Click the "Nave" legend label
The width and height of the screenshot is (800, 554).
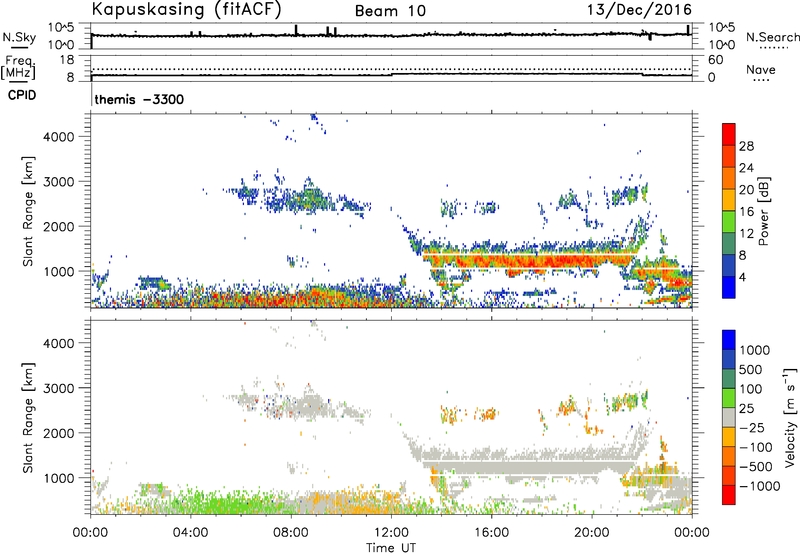(761, 69)
